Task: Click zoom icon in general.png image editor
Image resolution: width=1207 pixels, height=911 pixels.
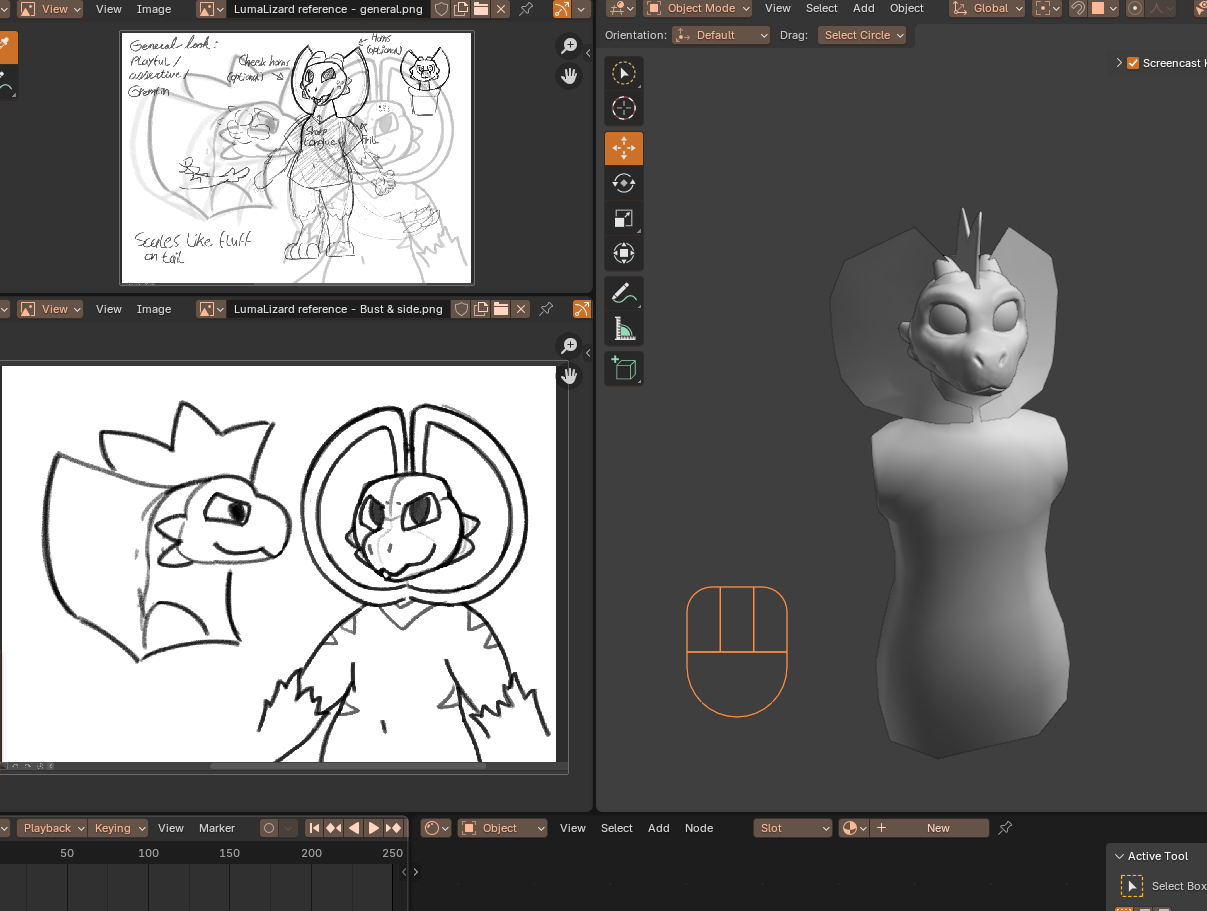Action: (x=569, y=46)
